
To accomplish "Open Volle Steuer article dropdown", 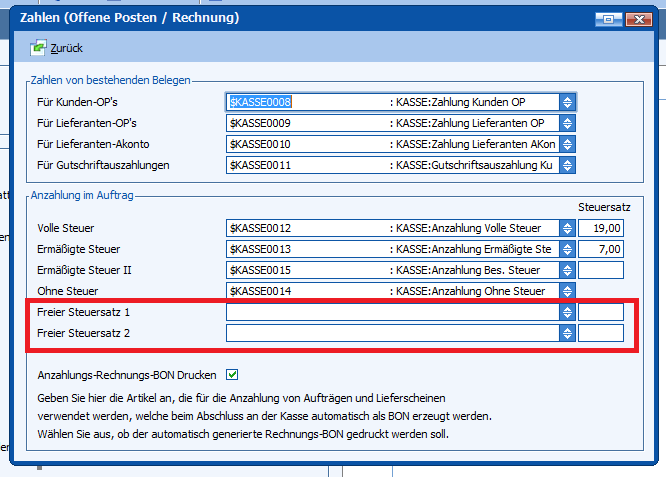I will 567,228.
